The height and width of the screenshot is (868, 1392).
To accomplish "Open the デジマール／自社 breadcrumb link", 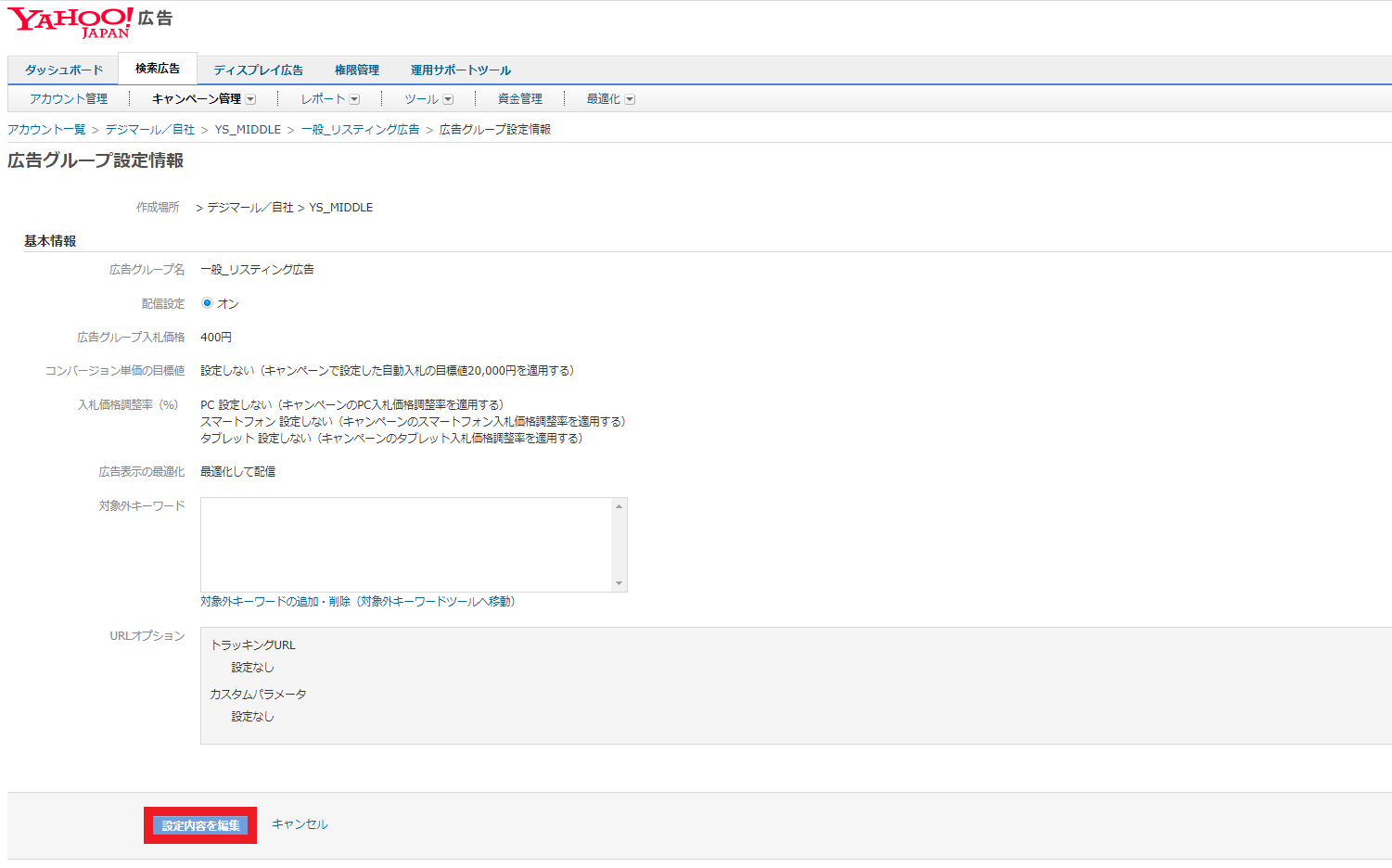I will pyautogui.click(x=150, y=129).
